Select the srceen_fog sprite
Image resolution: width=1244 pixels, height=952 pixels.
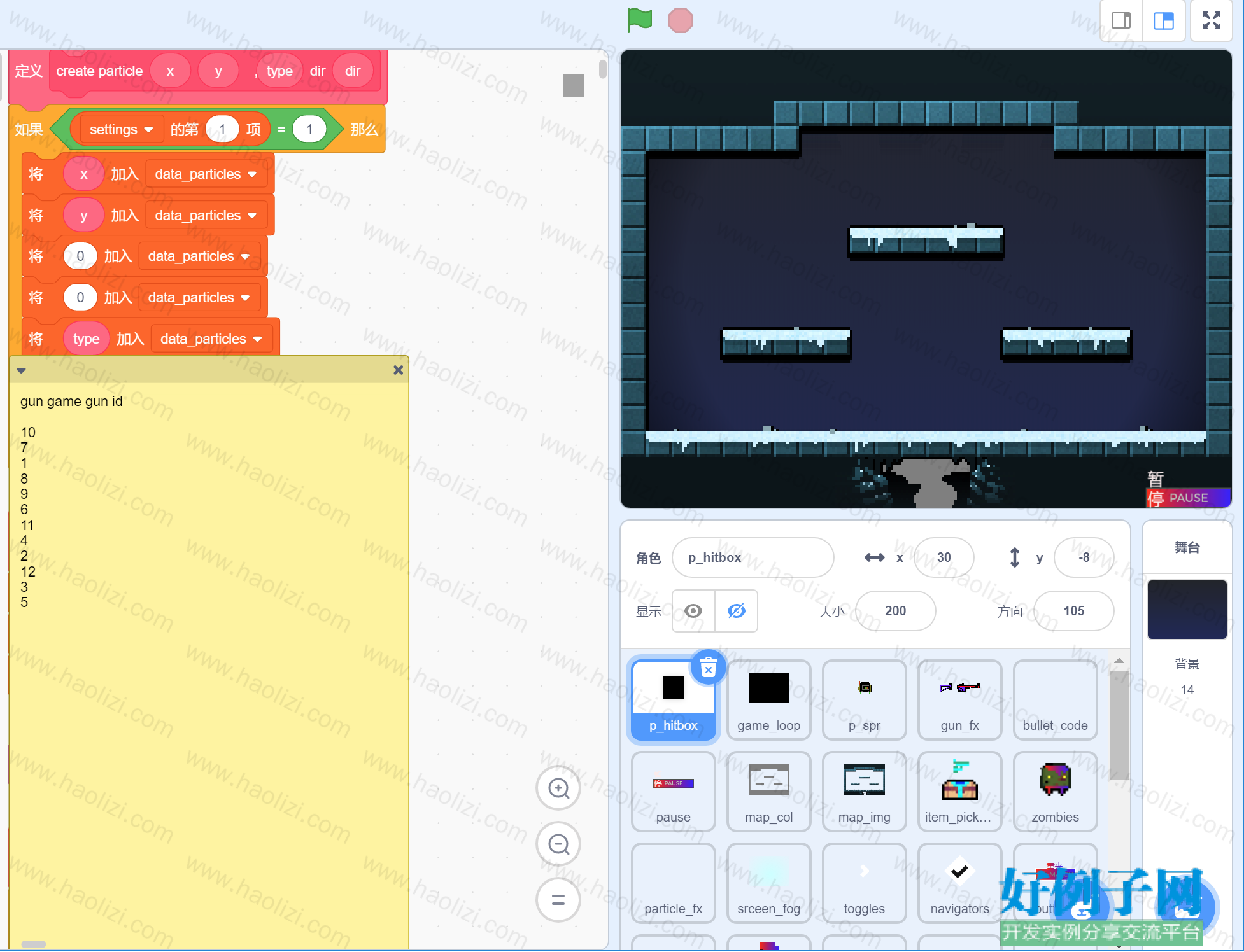[768, 883]
